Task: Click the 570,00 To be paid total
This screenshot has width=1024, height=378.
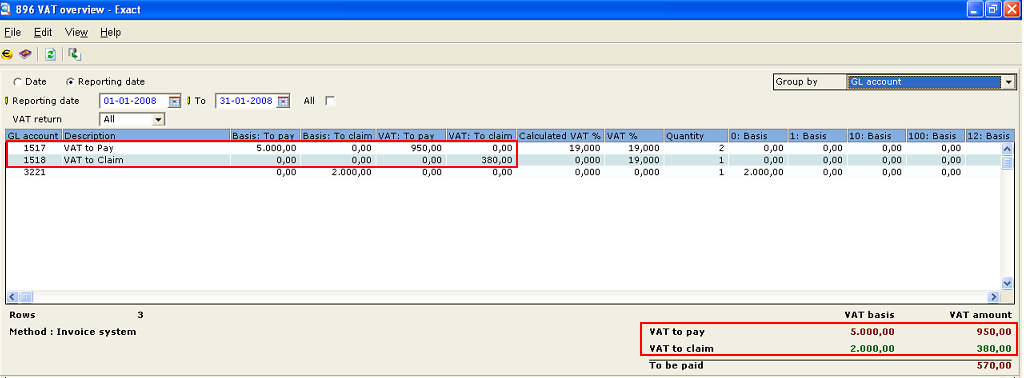Action: click(x=995, y=366)
